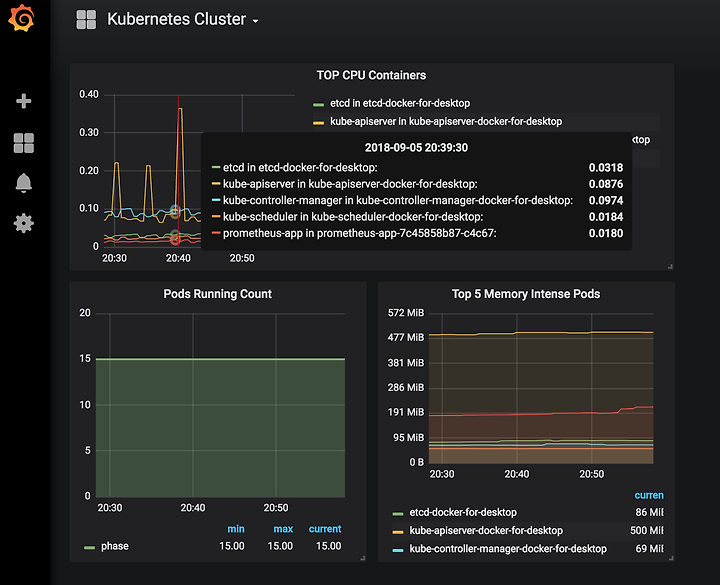Open the TOP CPU Containers panel title menu
The width and height of the screenshot is (720, 585).
(371, 75)
